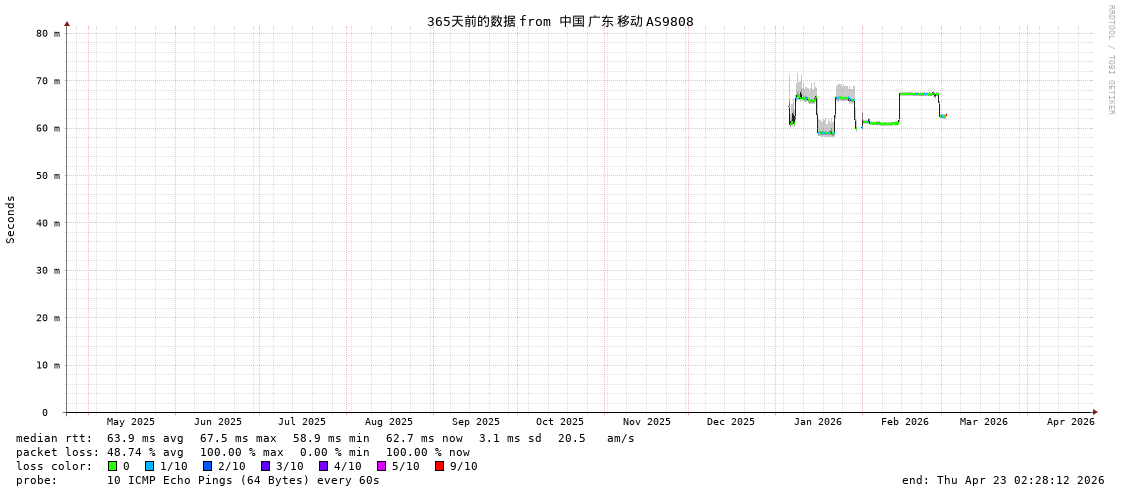The height and width of the screenshot is (494, 1121).
Task: Click the green 0 loss color swatch
Action: pos(112,466)
